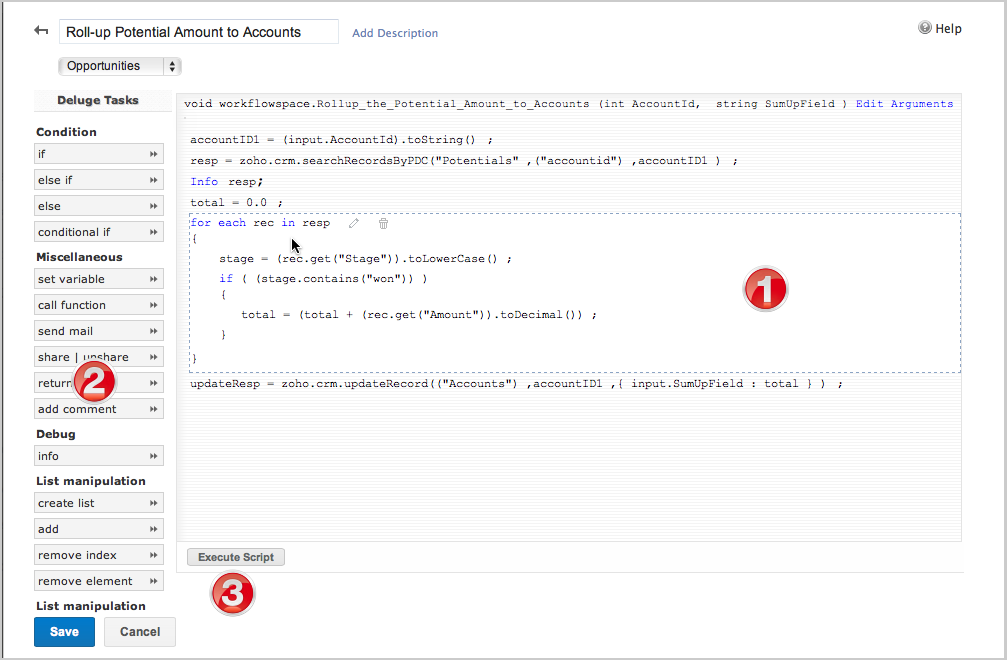1007x660 pixels.
Task: Click the arrow icon on 'send mail' task
Action: point(154,331)
